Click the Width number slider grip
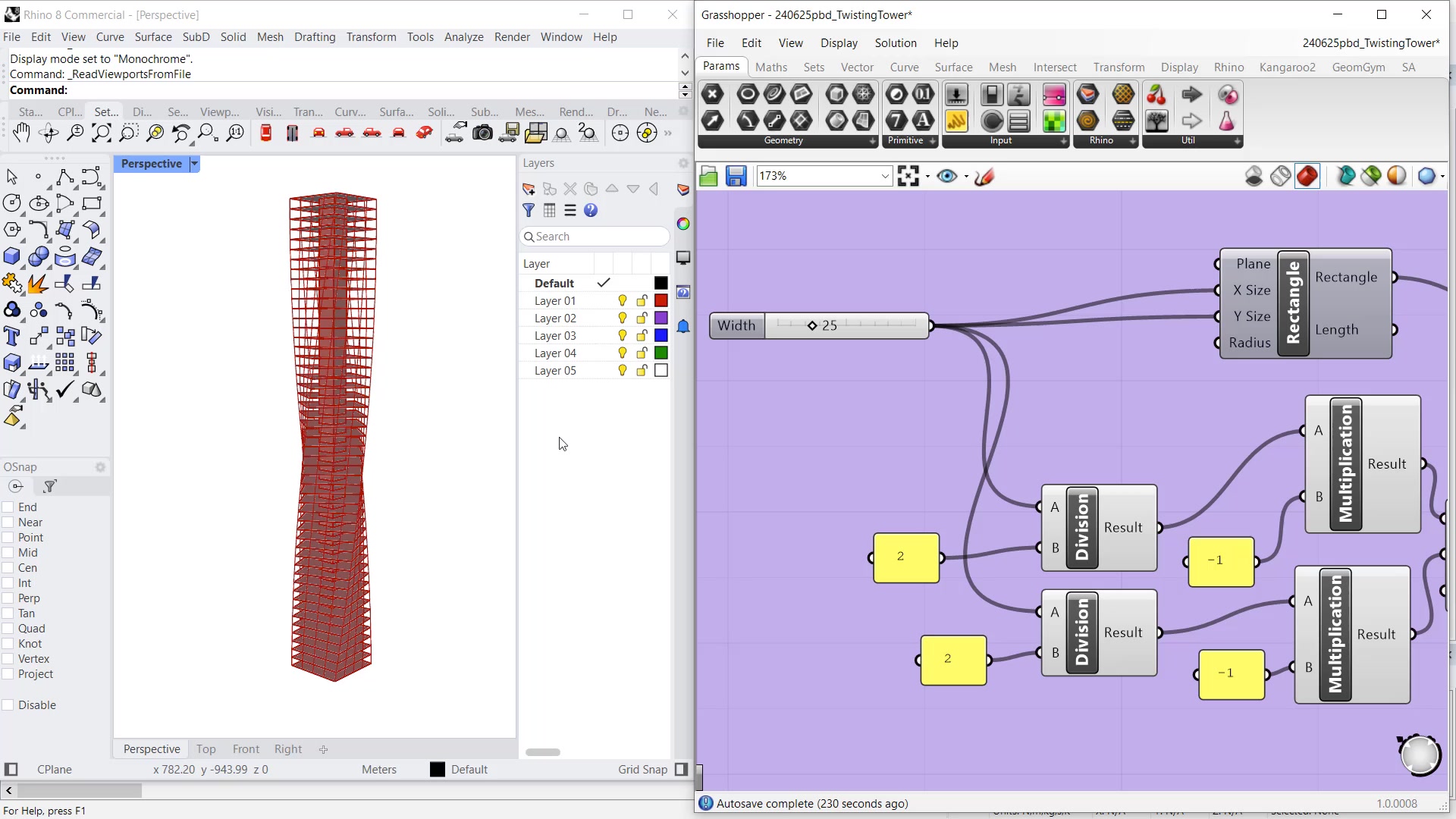 click(812, 326)
